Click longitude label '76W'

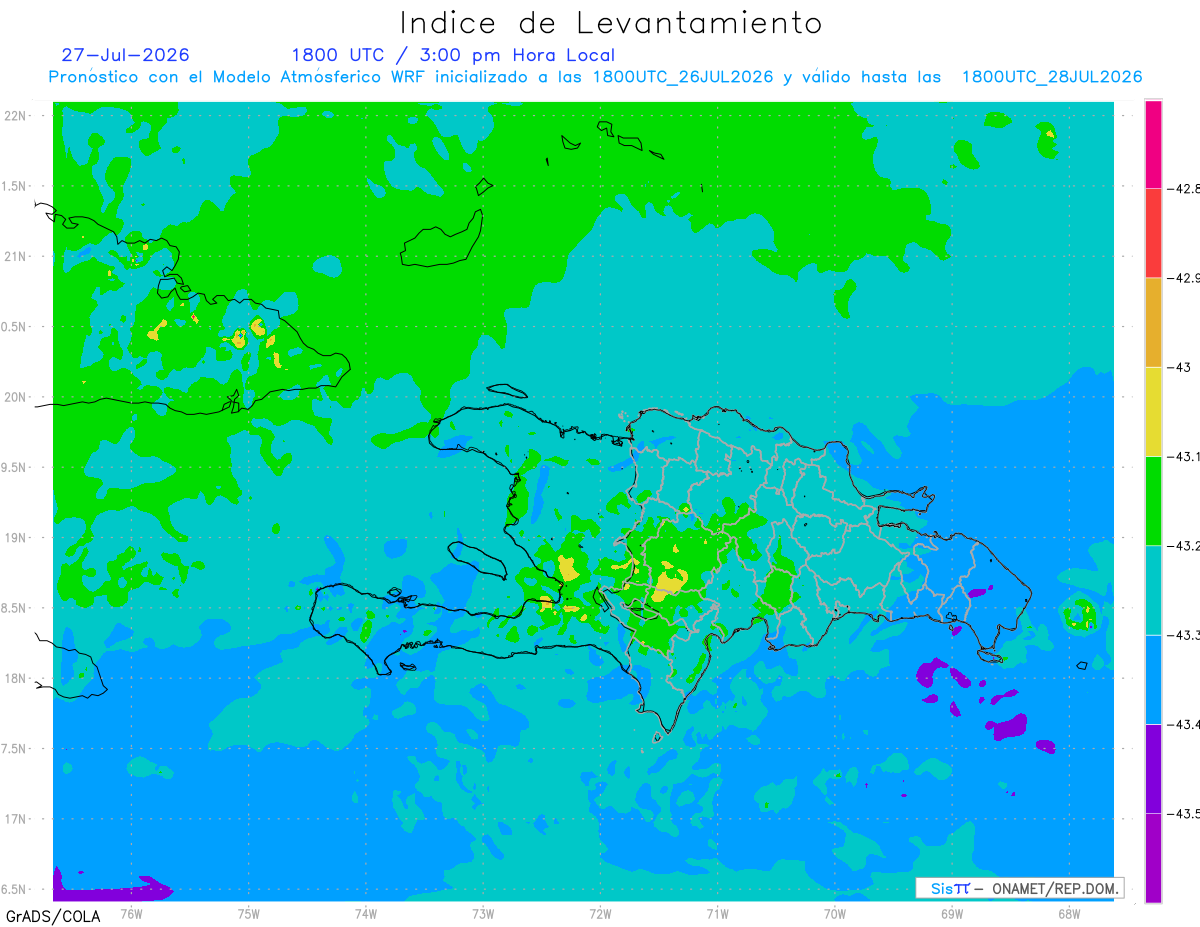(x=131, y=912)
